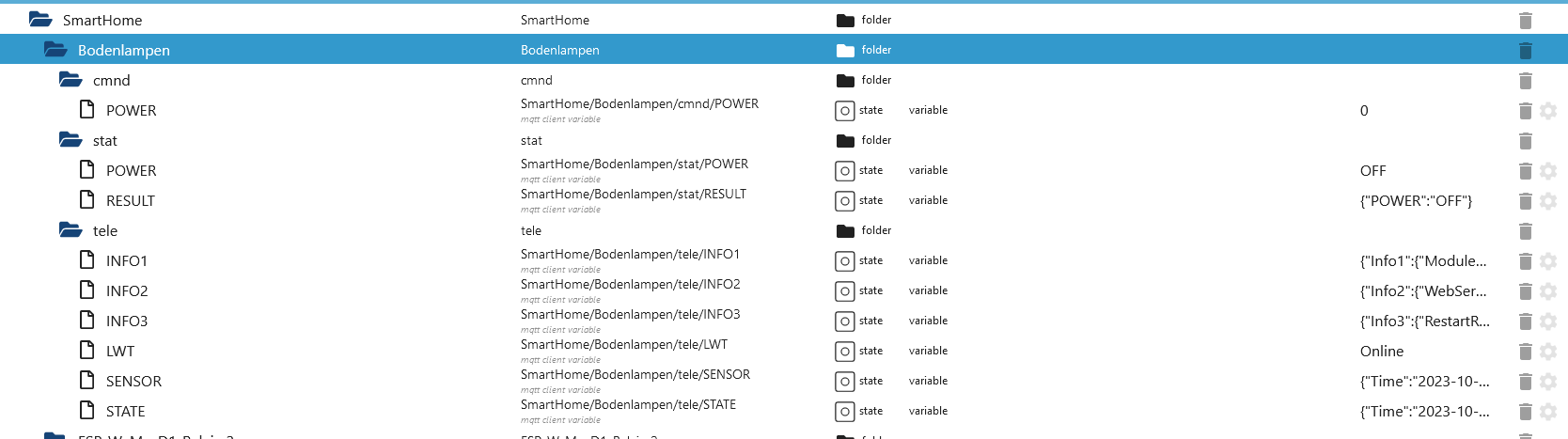
Task: Open settings gear for stat RESULT
Action: pyautogui.click(x=1548, y=201)
